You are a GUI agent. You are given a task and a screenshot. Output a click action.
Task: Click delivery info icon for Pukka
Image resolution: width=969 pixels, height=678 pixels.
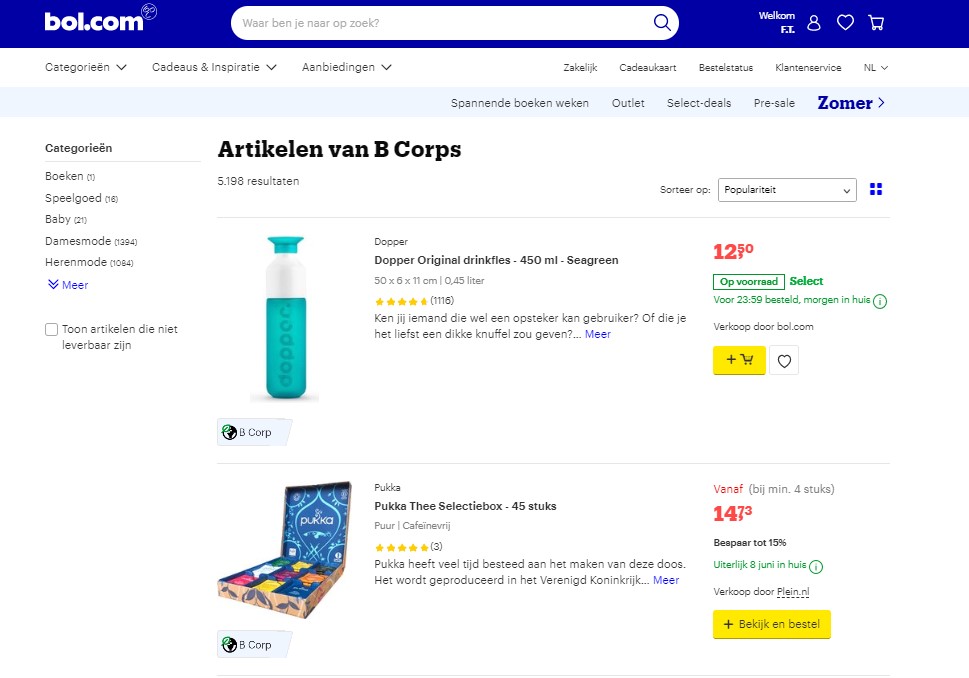click(x=816, y=567)
